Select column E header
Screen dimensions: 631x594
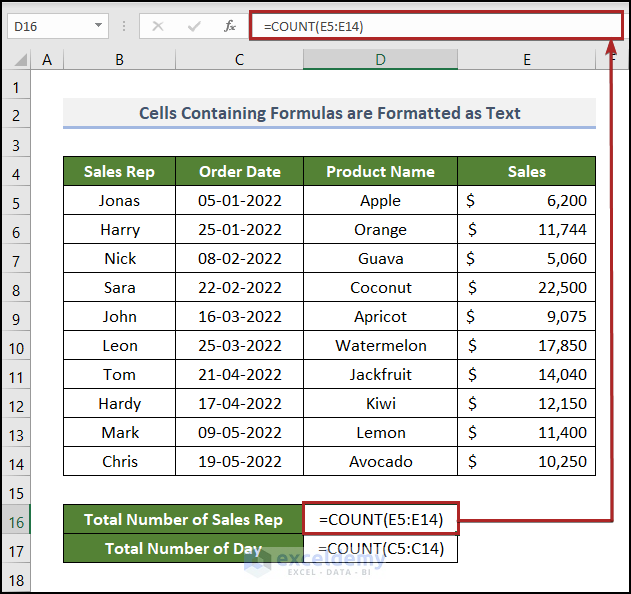pyautogui.click(x=526, y=60)
